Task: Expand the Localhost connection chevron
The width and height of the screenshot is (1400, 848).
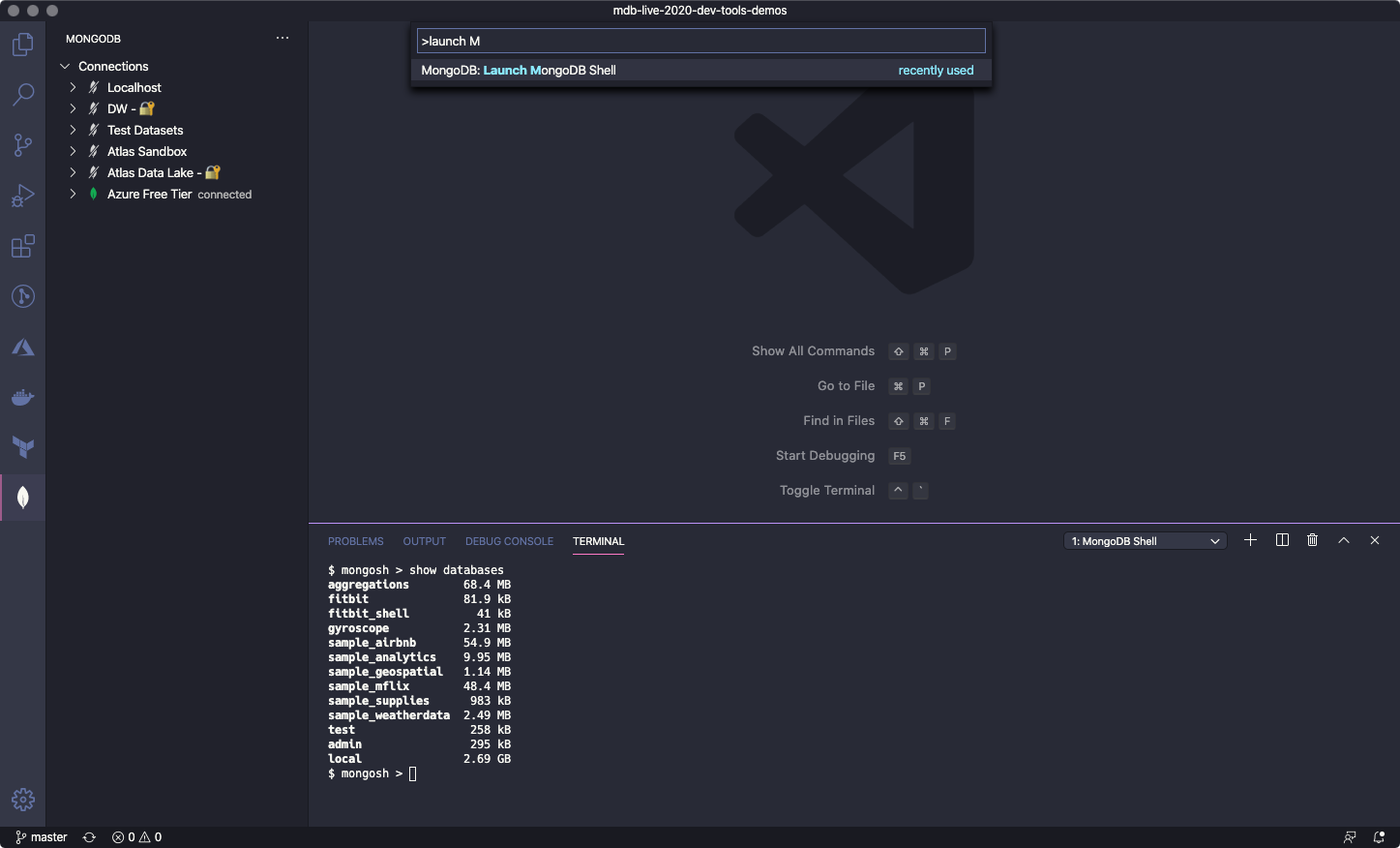Action: coord(73,87)
